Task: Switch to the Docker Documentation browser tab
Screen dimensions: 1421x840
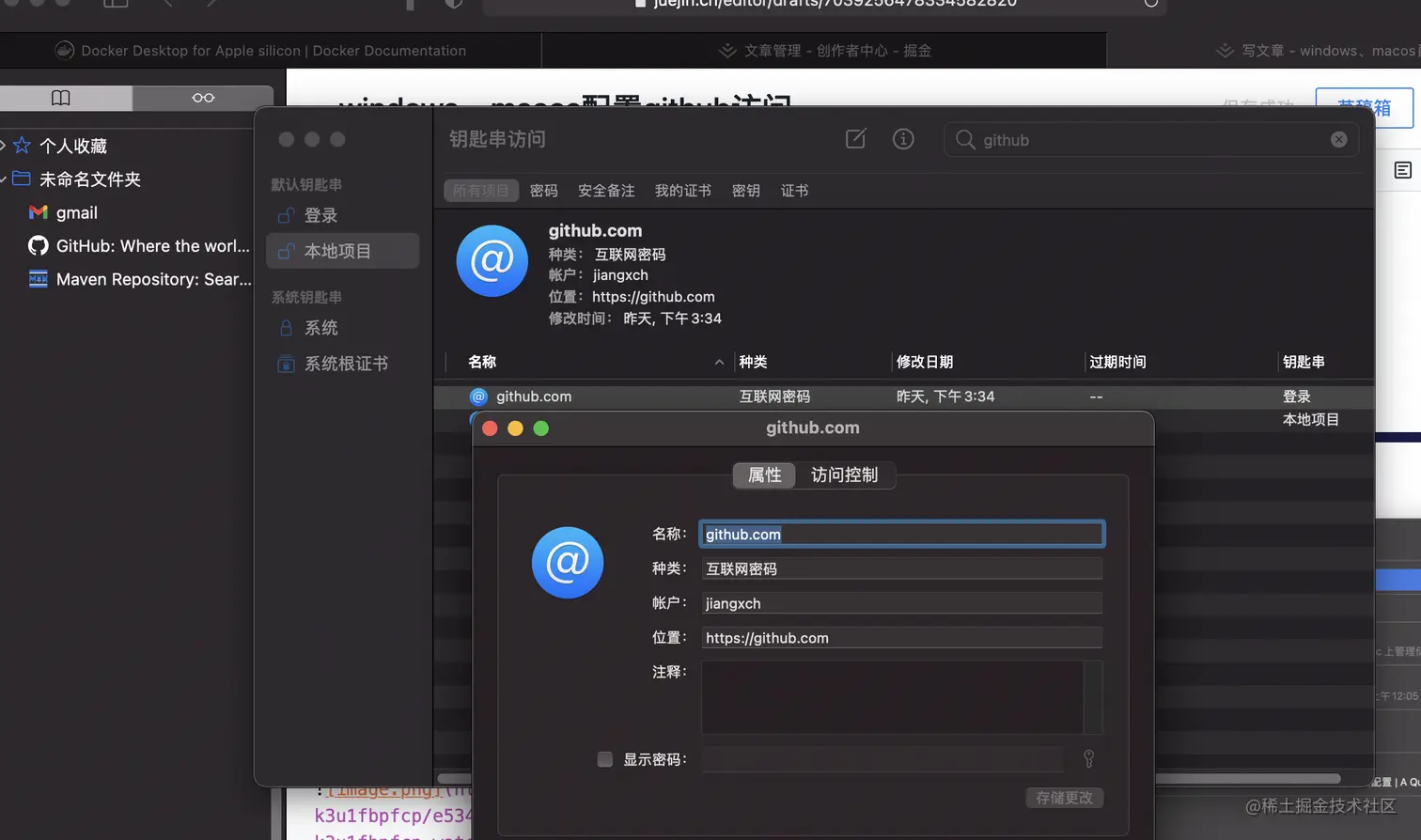Action: (271, 51)
